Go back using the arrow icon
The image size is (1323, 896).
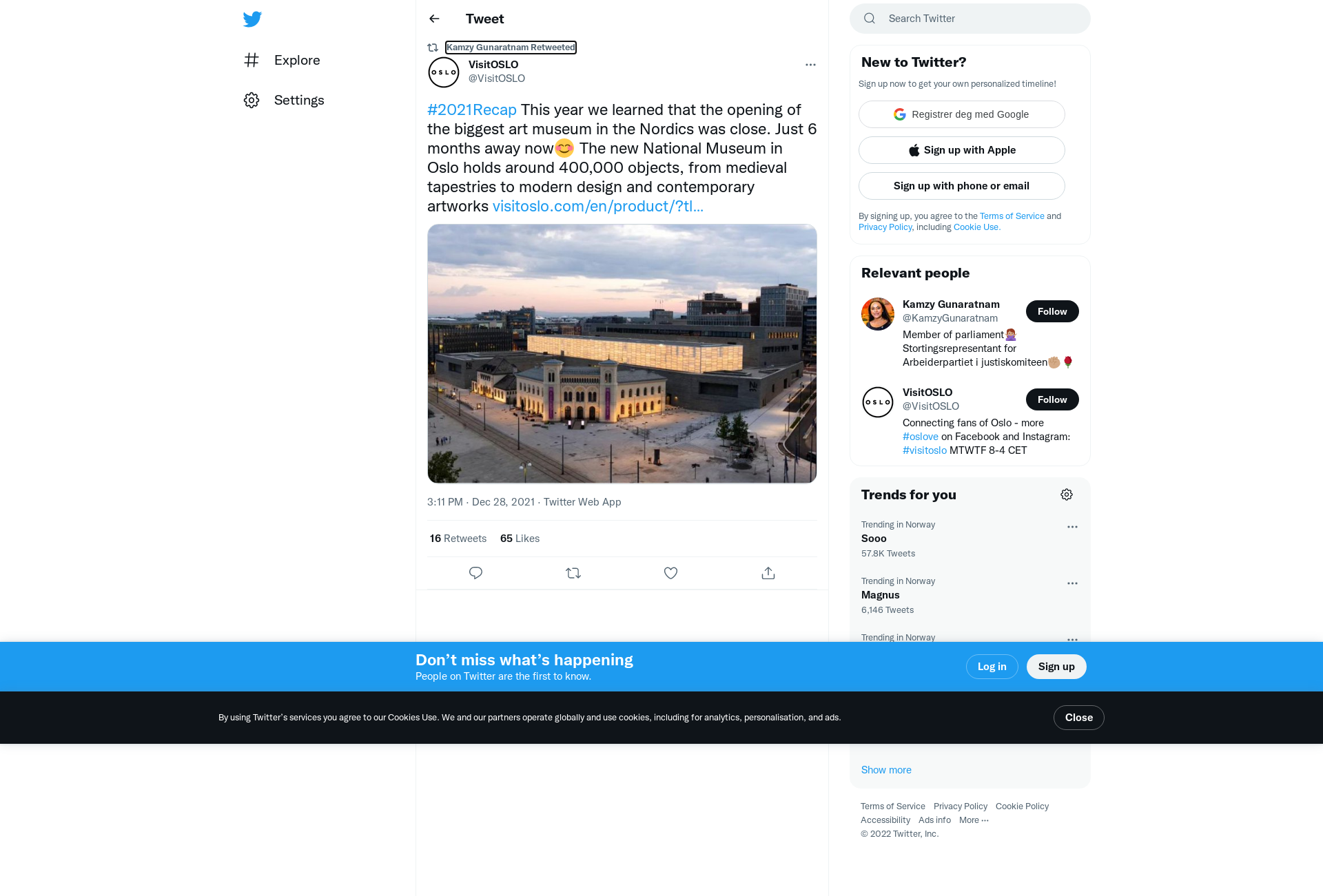434,19
